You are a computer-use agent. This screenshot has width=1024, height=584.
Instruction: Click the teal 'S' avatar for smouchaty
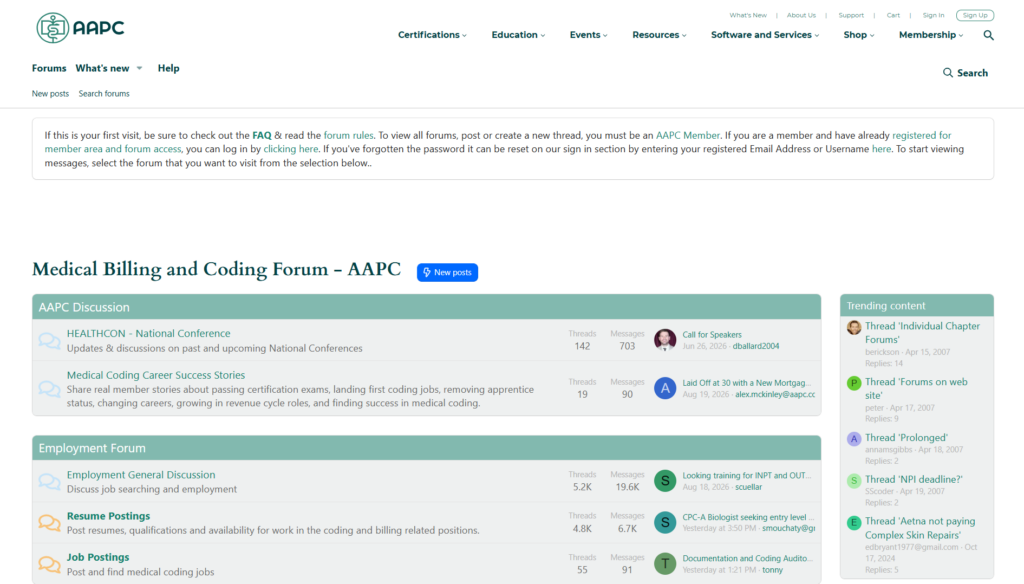665,522
